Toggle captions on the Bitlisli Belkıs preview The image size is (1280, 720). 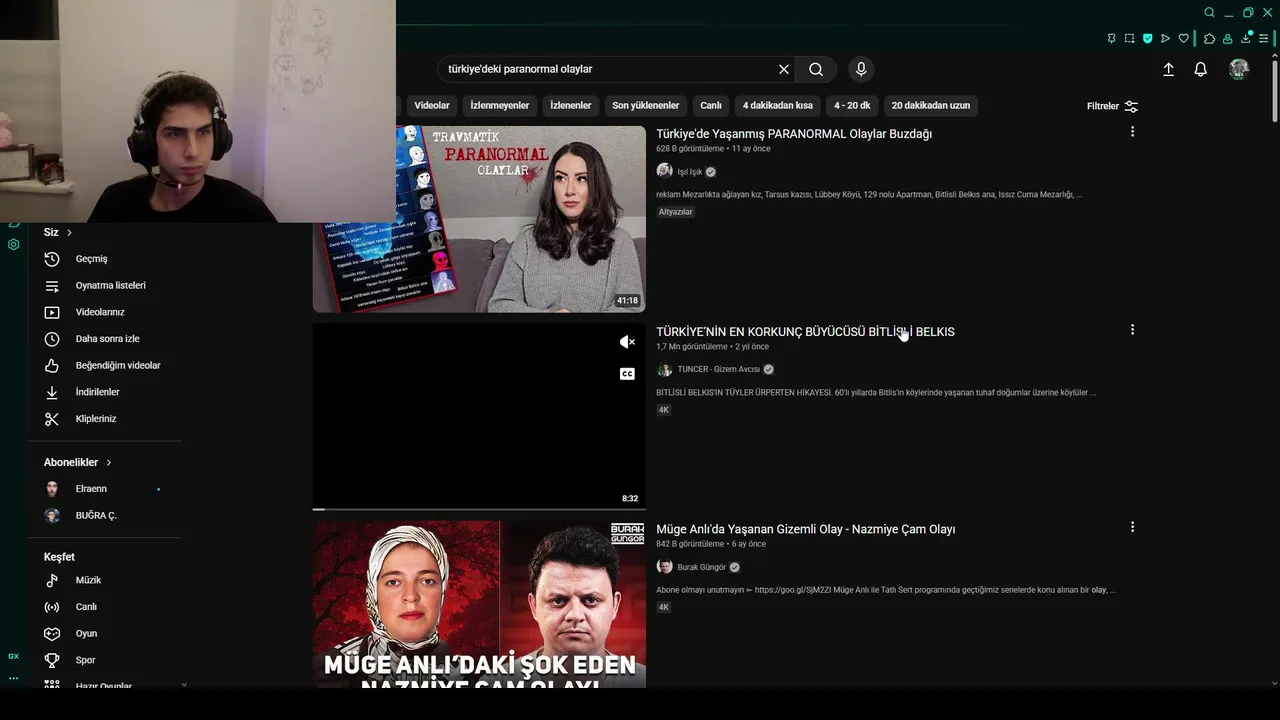pos(627,374)
